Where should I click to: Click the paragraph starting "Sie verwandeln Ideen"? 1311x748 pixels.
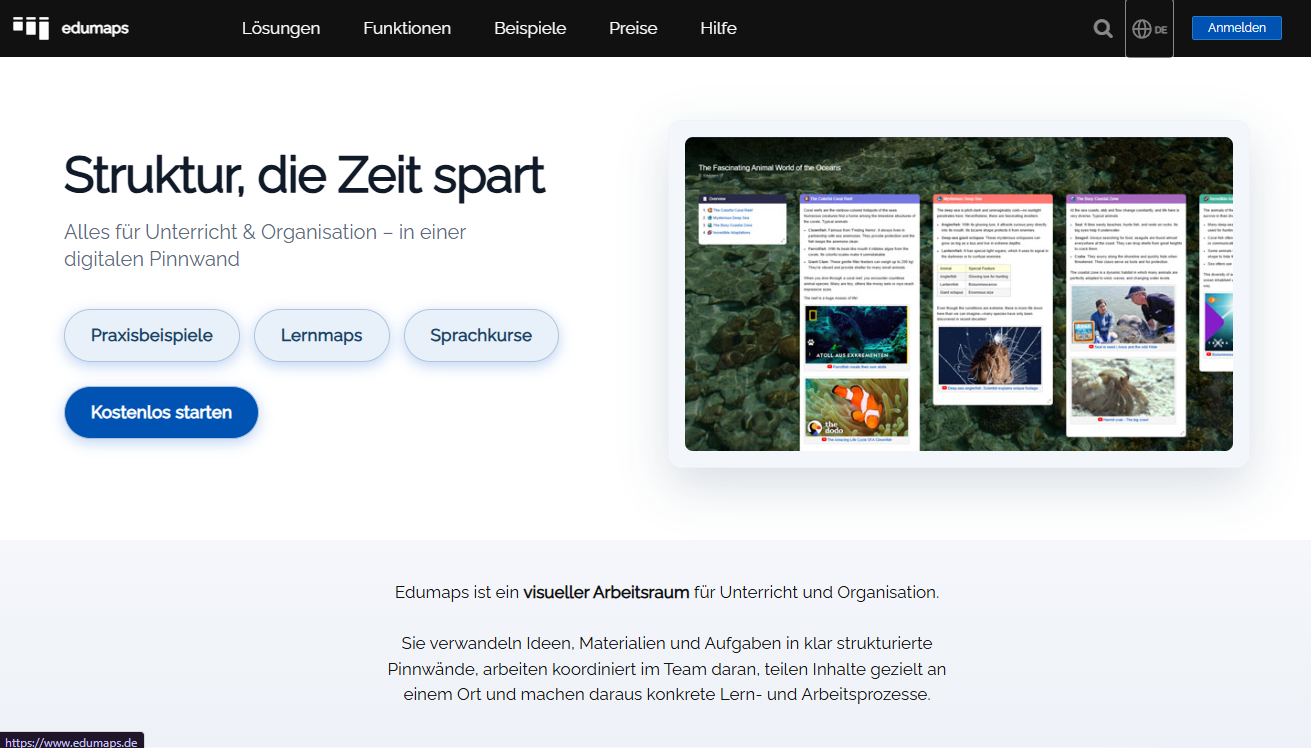point(667,668)
